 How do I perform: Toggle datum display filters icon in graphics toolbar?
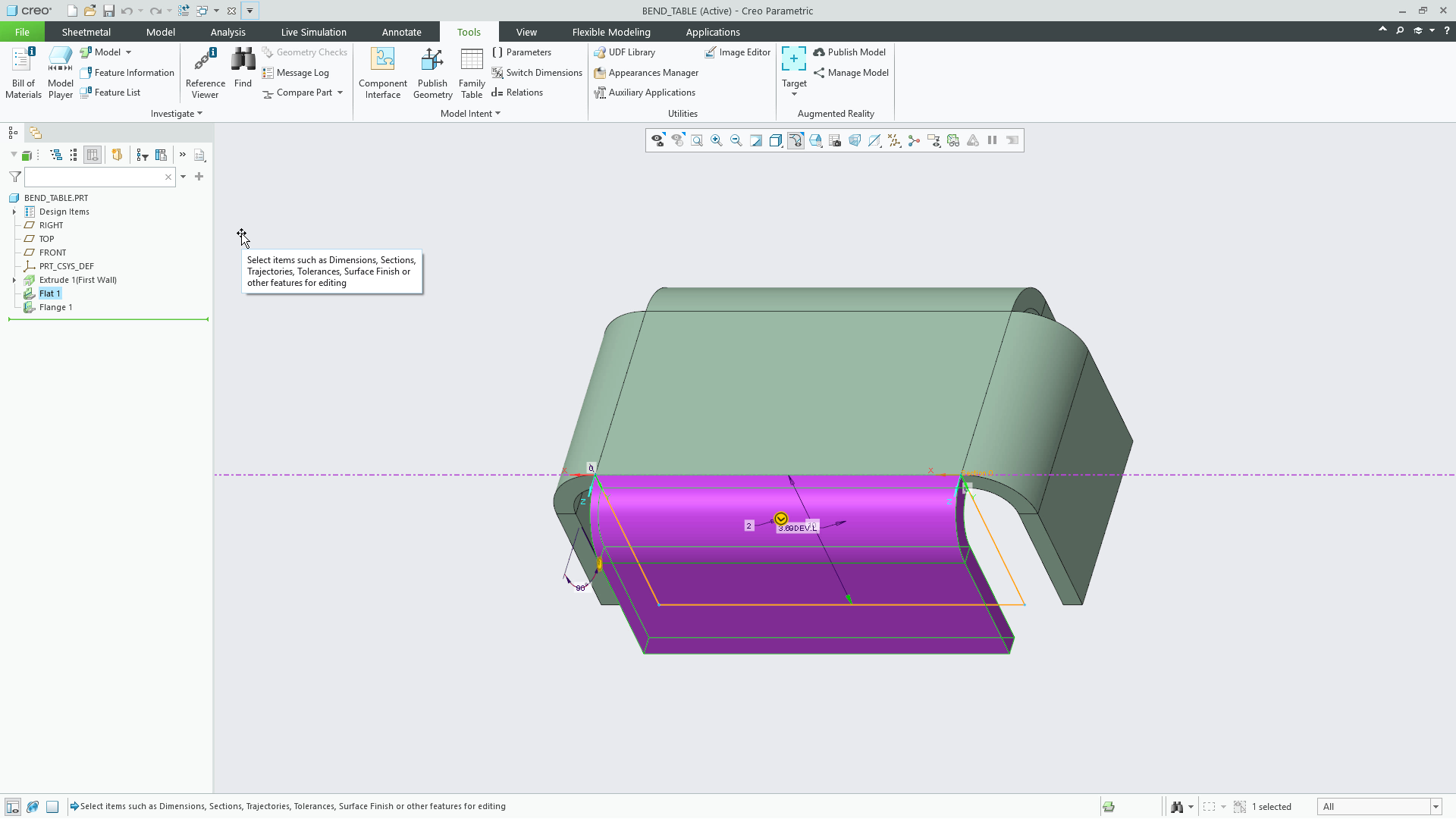pyautogui.click(x=894, y=140)
